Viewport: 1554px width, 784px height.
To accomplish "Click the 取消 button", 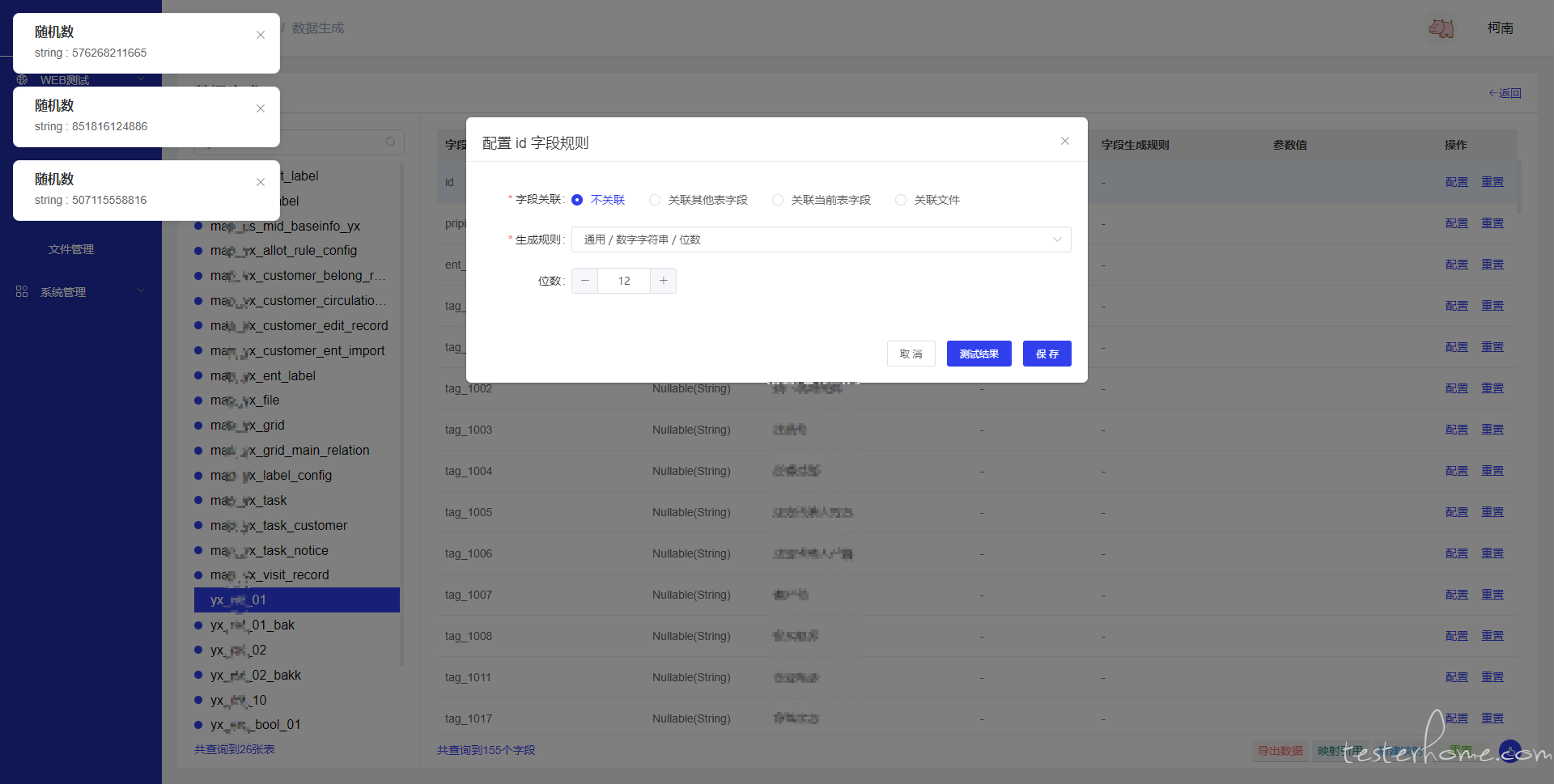I will (x=911, y=354).
